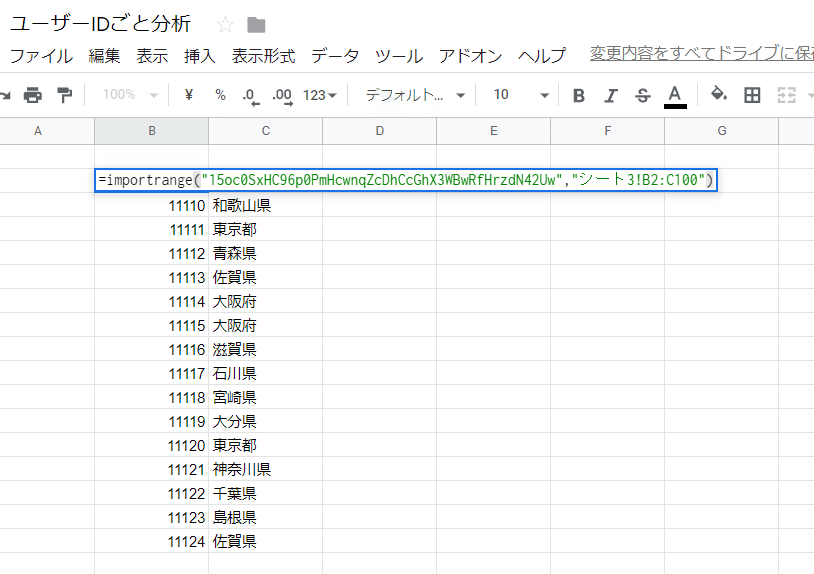Format as currency with ¥ icon
Viewport: 814px width, 574px height.
(x=189, y=94)
